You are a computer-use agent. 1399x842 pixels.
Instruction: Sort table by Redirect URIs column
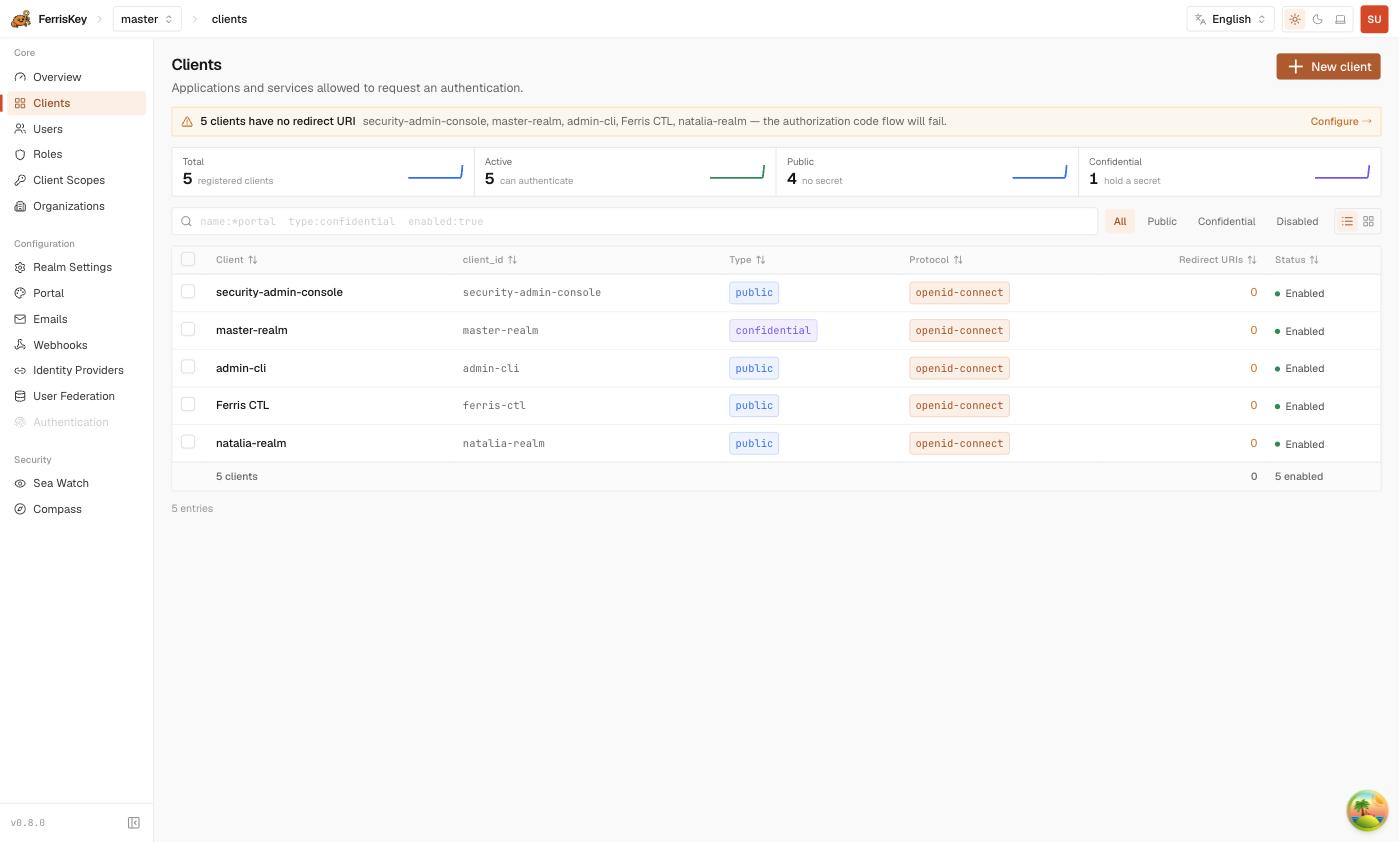coord(1218,260)
